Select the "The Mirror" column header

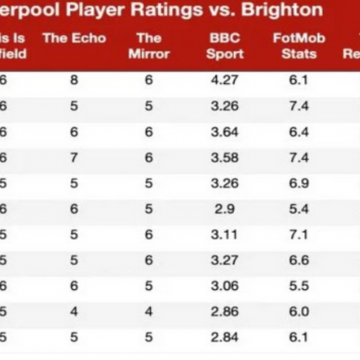(x=149, y=46)
